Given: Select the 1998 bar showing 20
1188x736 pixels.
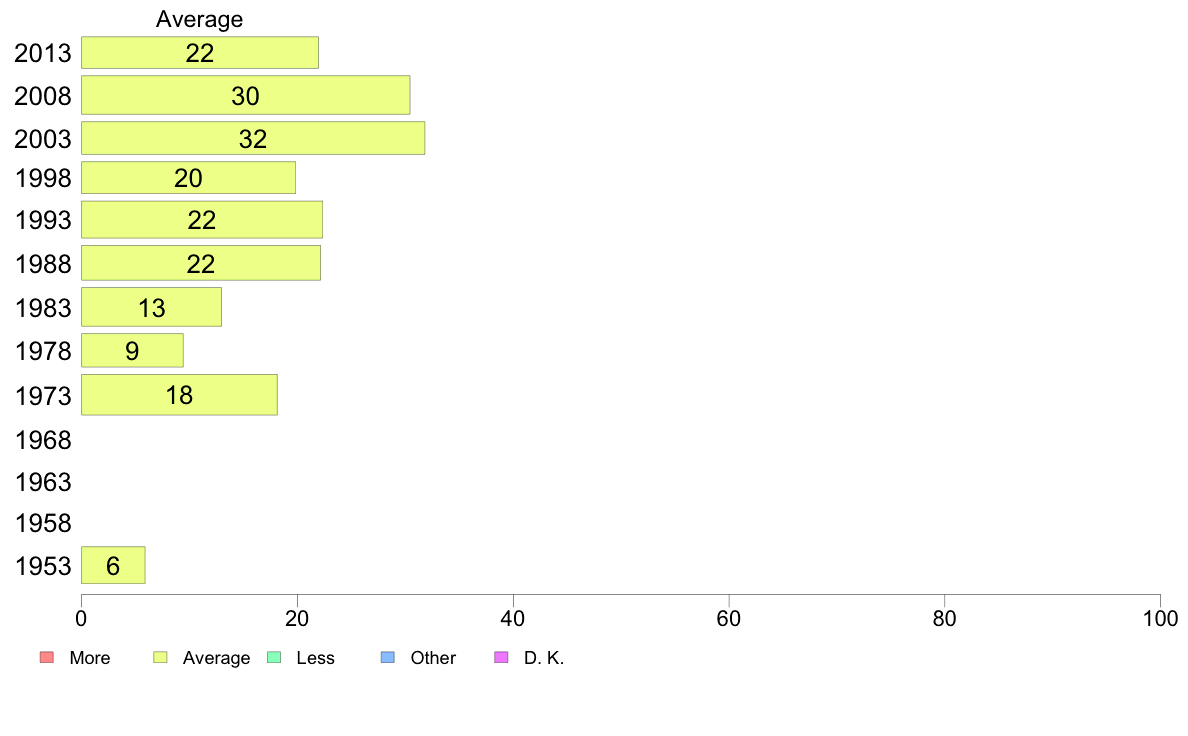Looking at the screenshot, I should click(x=189, y=178).
